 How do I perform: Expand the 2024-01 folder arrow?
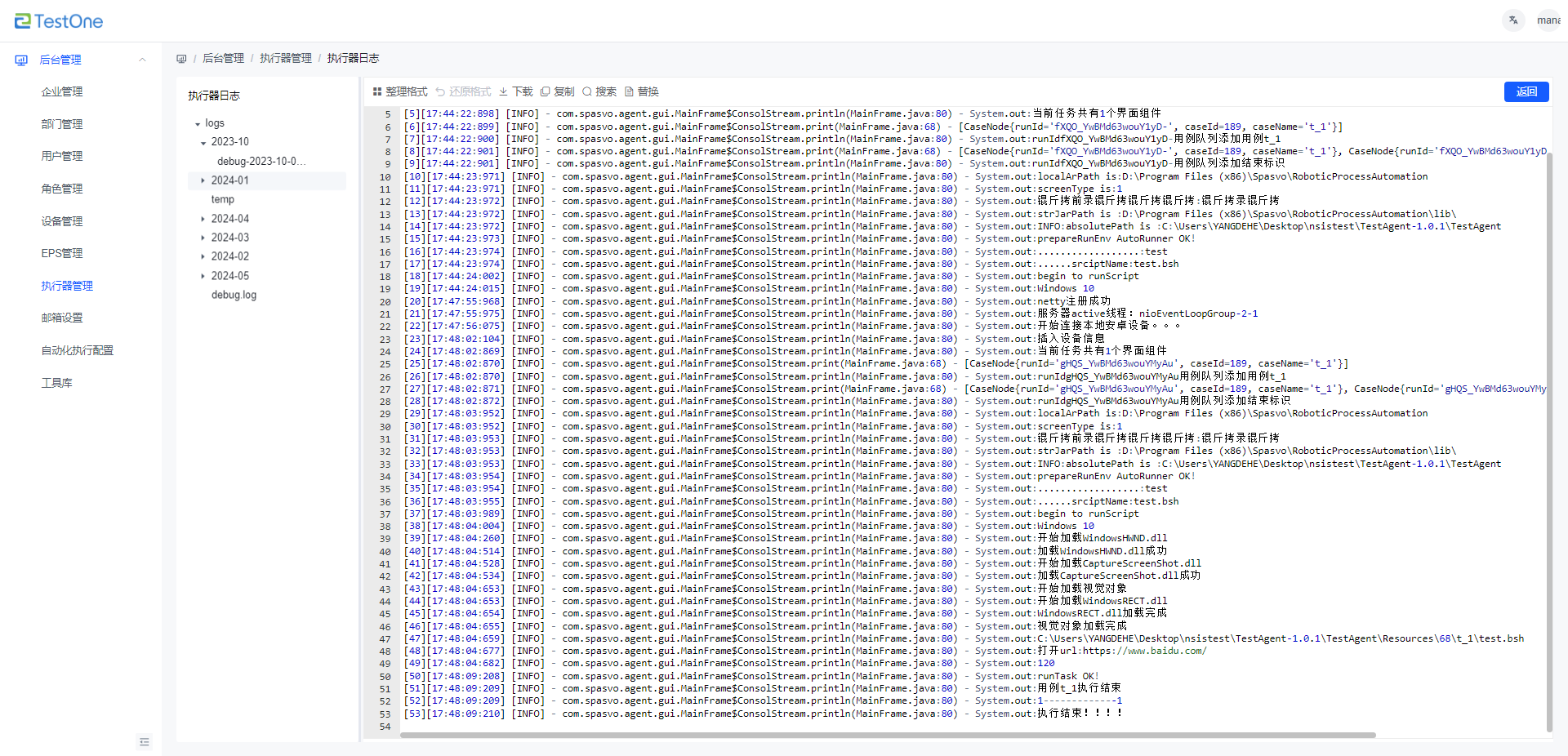coord(203,180)
